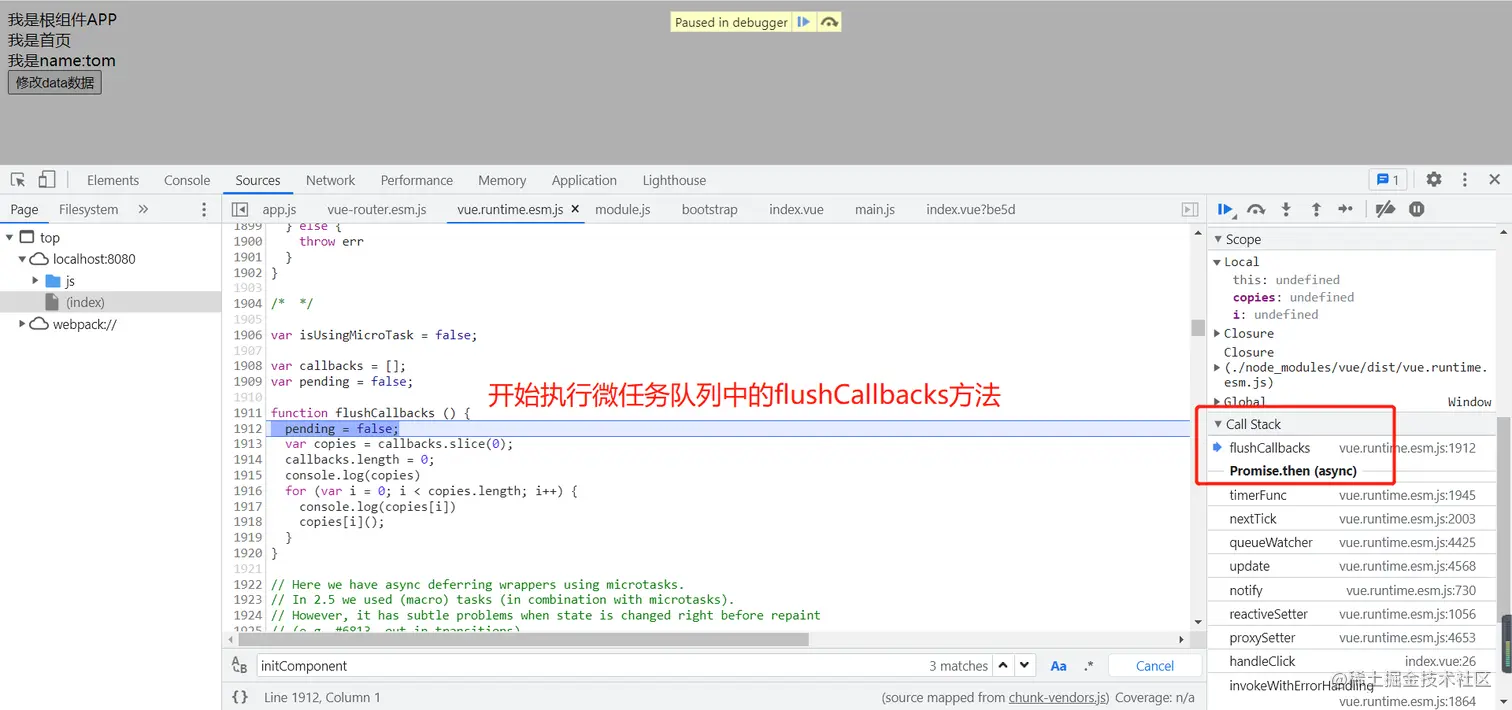Open the vue-router.esm.js file tab
Screen dimensions: 1512x710
(377, 209)
